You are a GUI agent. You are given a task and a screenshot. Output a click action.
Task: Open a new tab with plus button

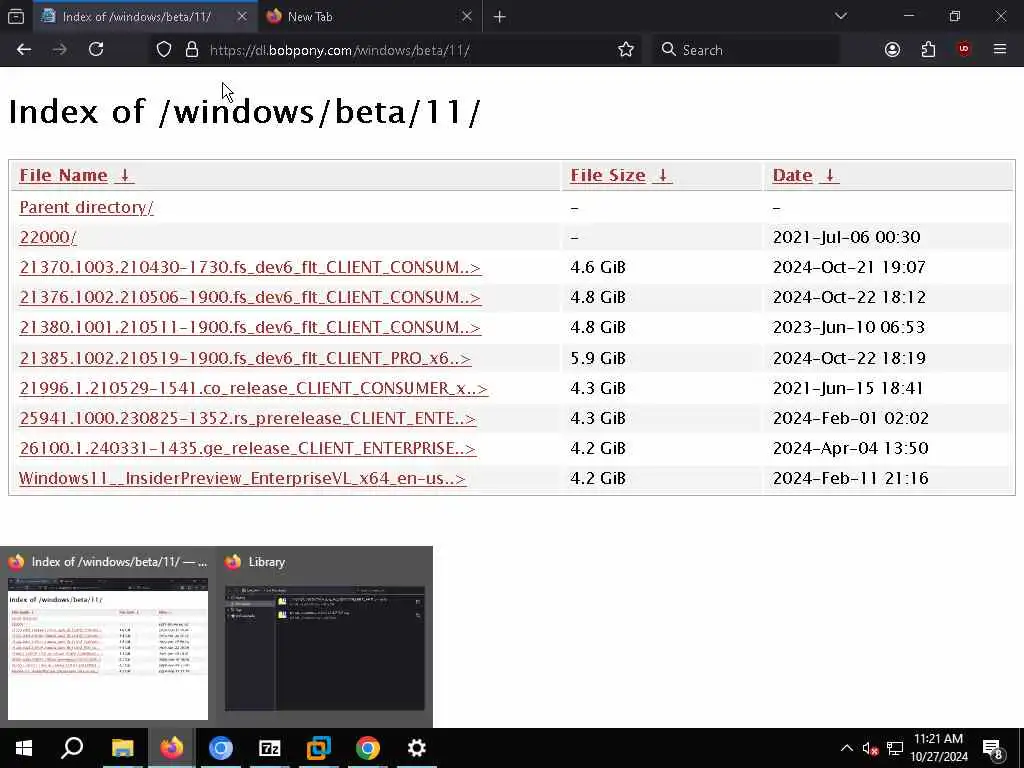[500, 17]
